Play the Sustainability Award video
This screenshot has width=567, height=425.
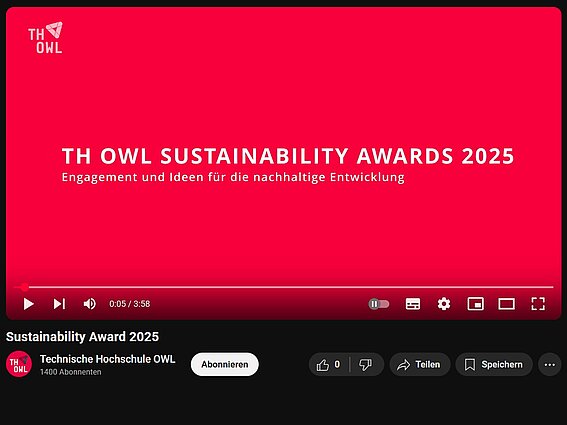29,304
